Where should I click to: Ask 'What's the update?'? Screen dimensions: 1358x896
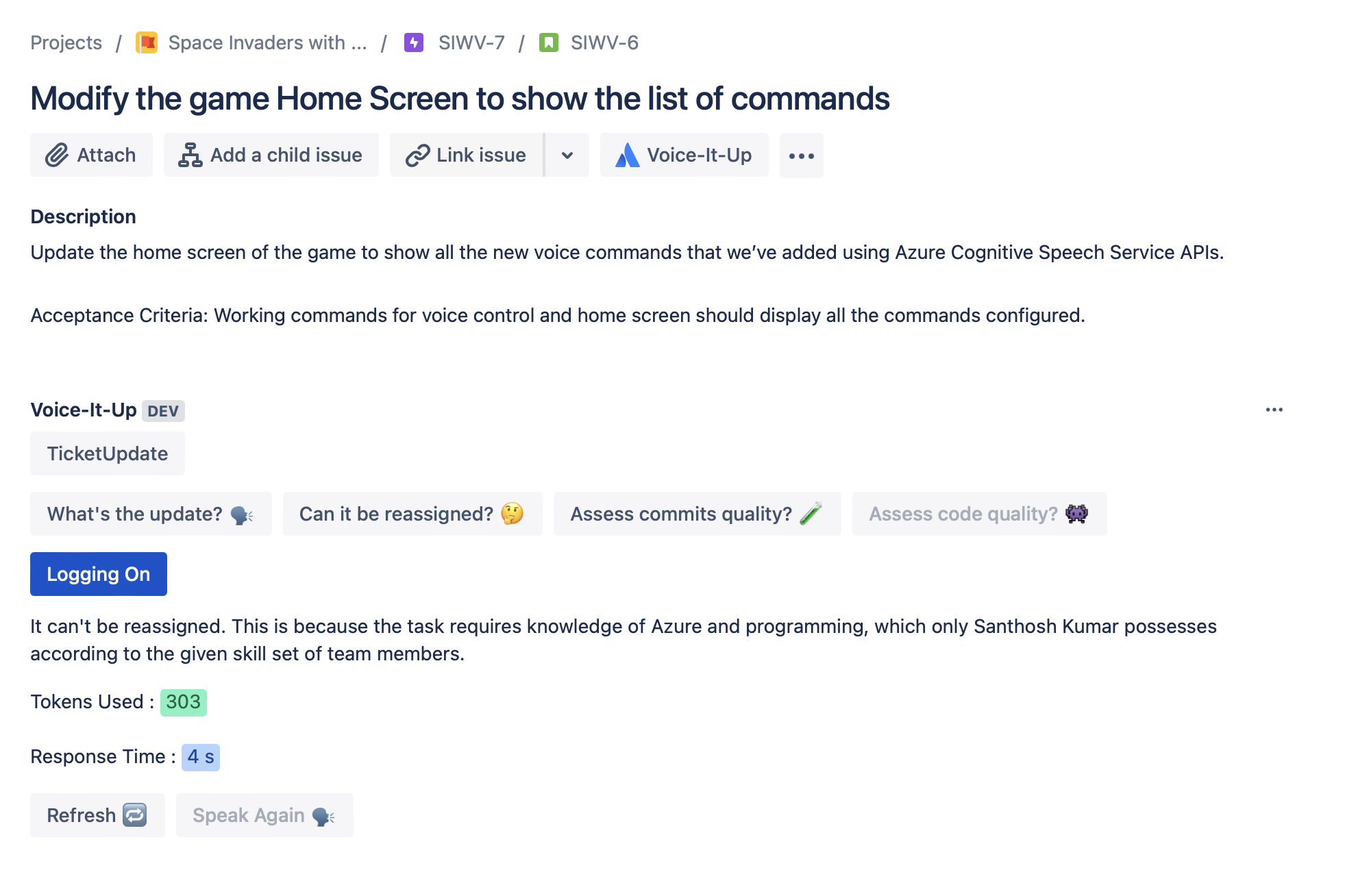[x=151, y=514]
